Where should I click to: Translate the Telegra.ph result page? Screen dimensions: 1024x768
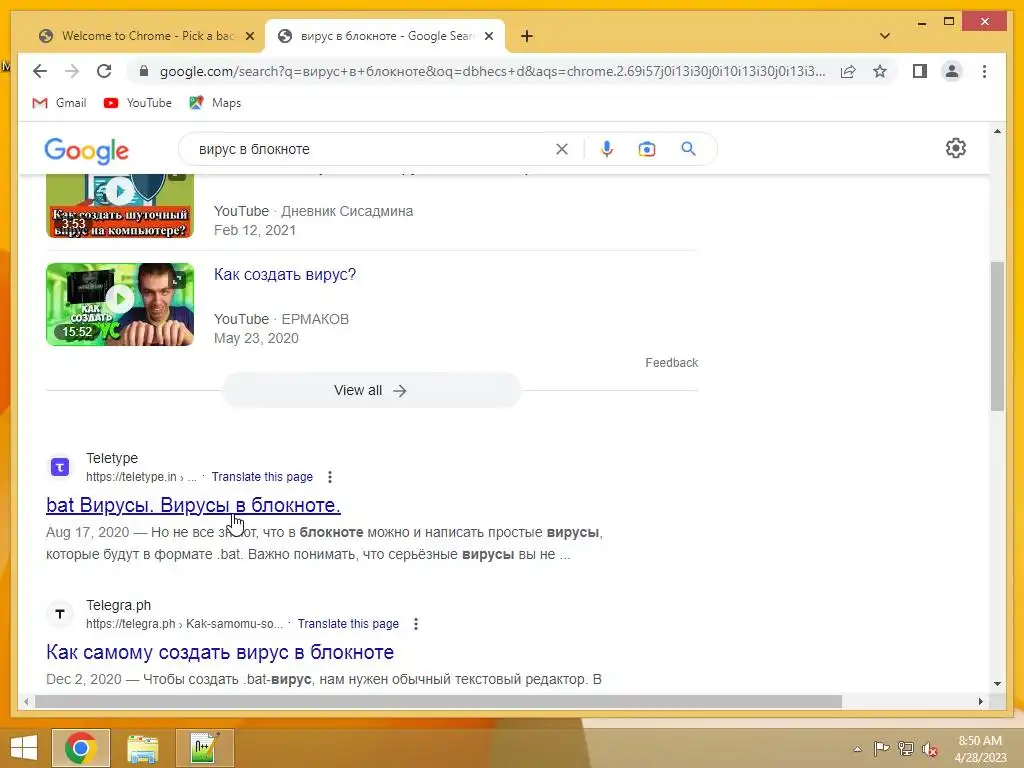(348, 624)
